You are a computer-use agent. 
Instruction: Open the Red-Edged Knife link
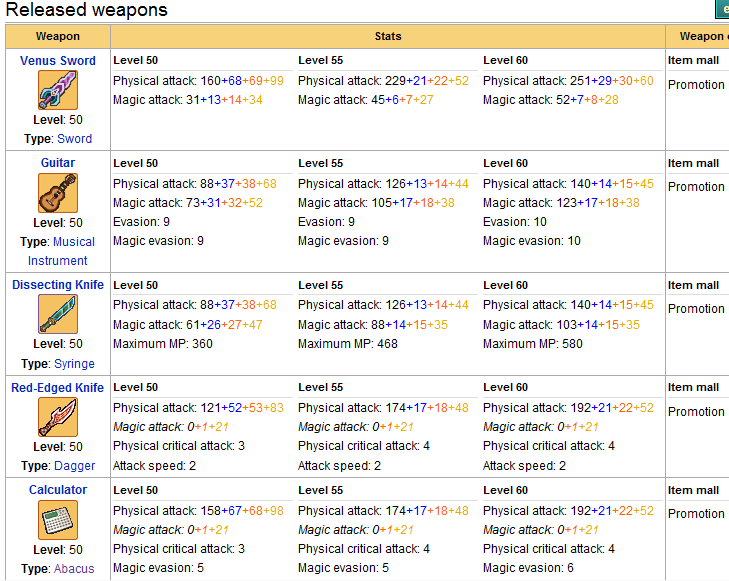point(58,387)
